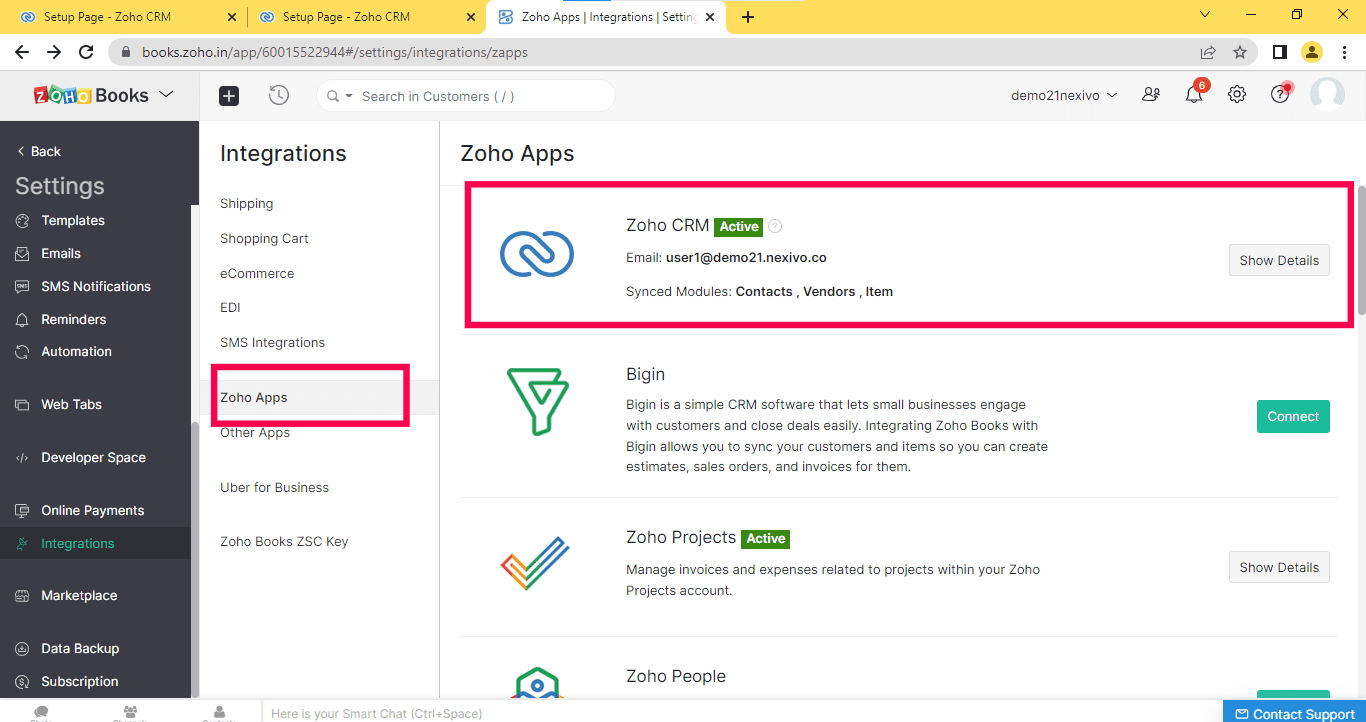Open a new browser tab
This screenshot has width=1366, height=722.
(748, 16)
